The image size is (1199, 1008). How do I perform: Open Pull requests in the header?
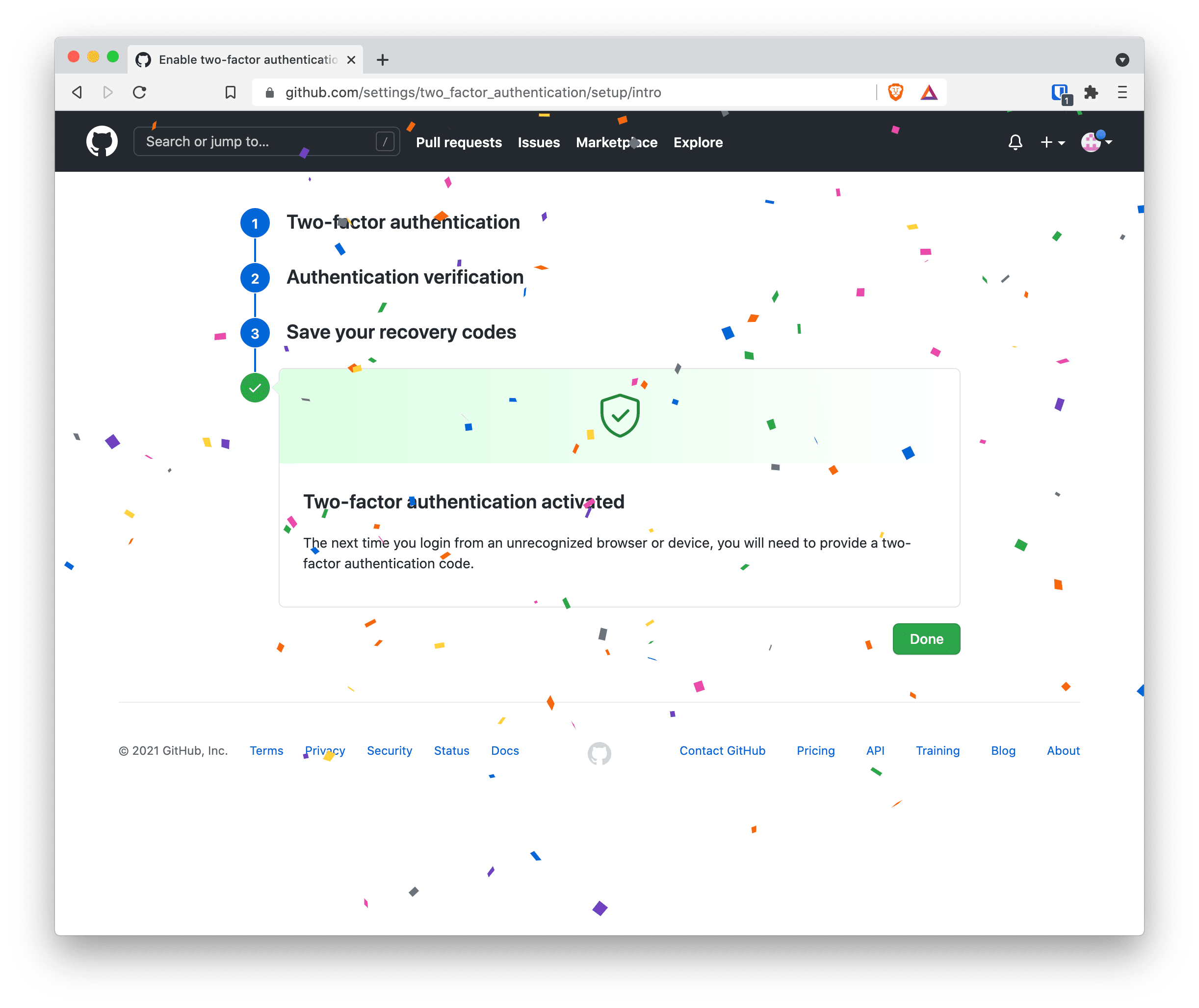point(459,142)
